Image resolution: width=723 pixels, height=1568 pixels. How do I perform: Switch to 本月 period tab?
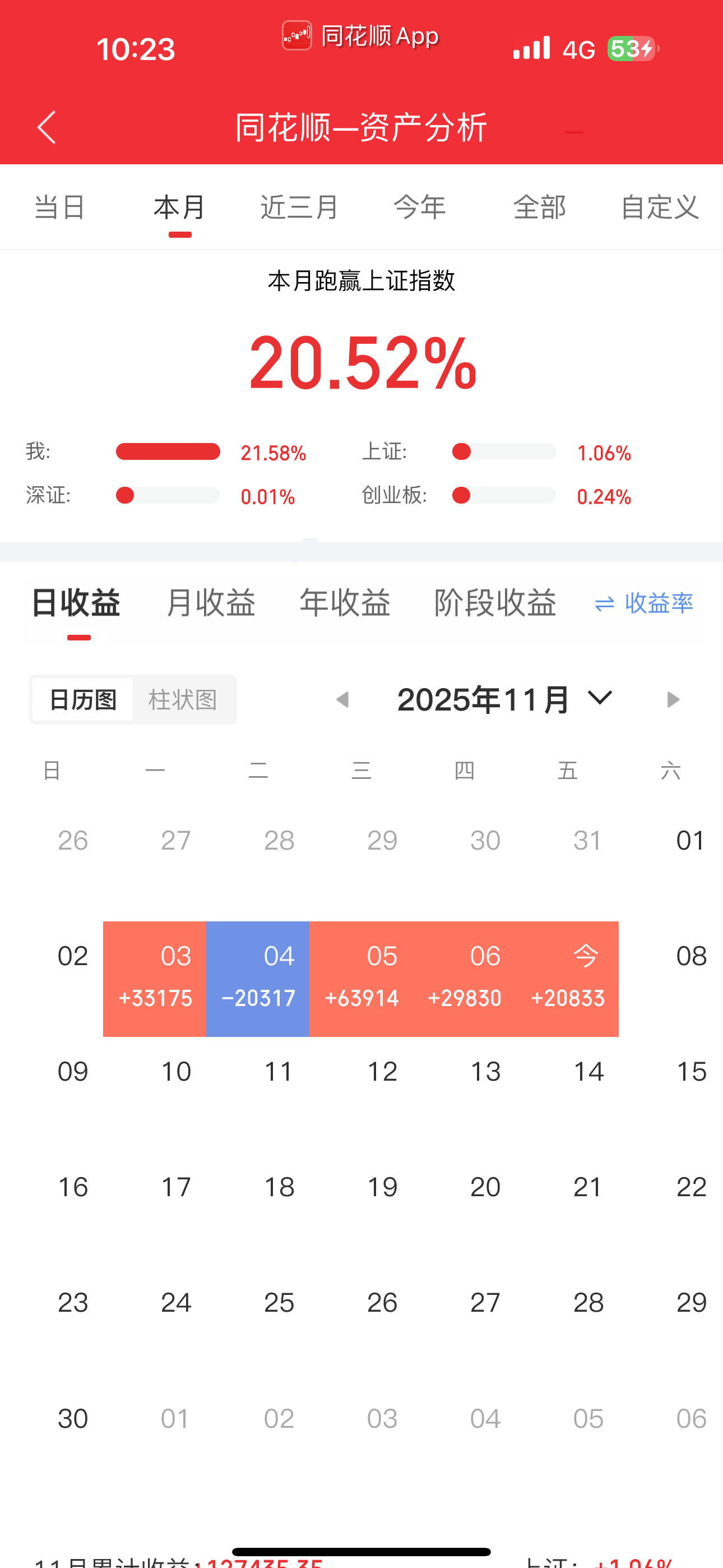pos(179,207)
